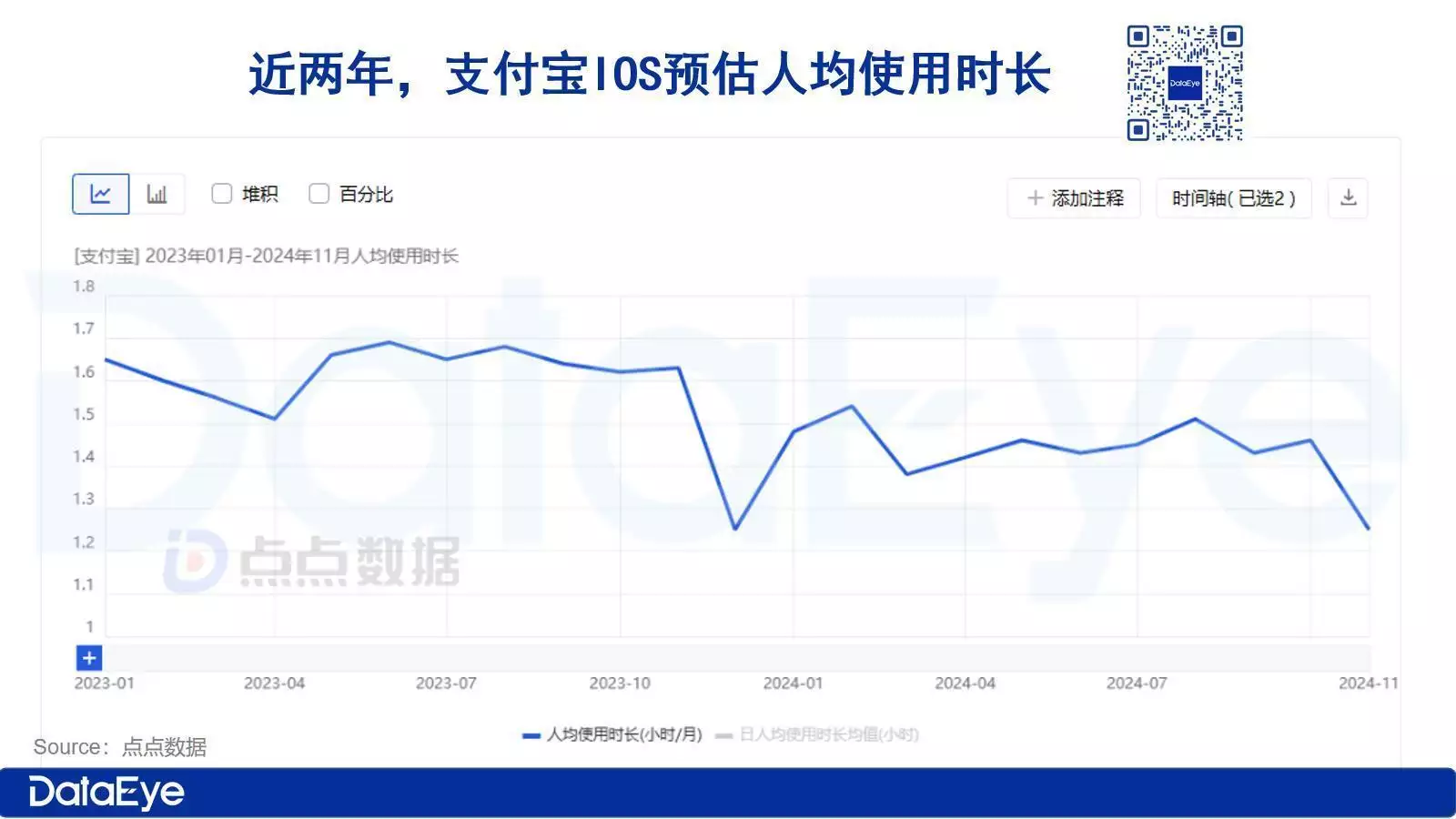Select the 2023-07 axis label
Image resolution: width=1456 pixels, height=819 pixels.
point(446,682)
